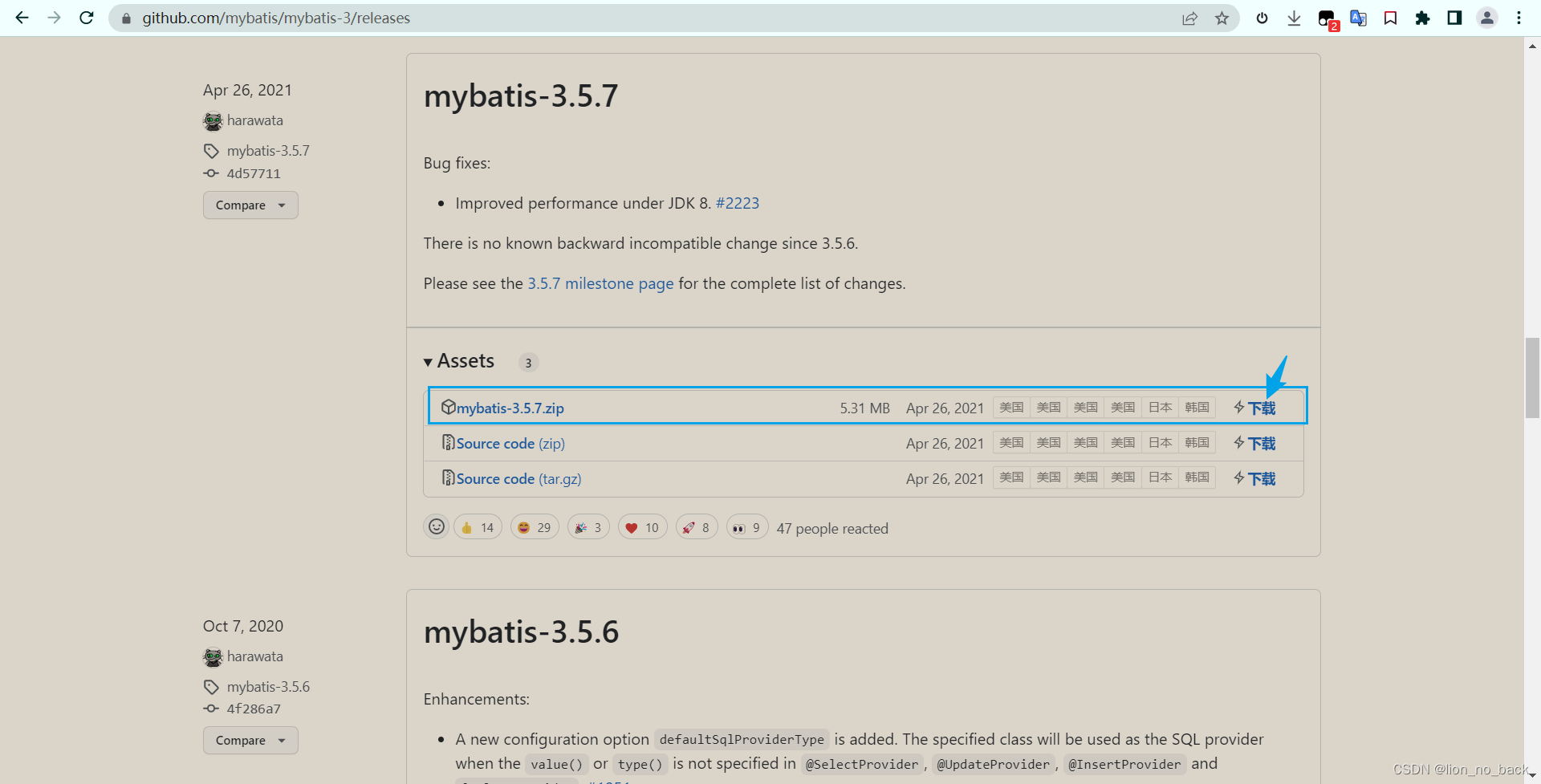Toggle the heart reaction (10)

[642, 527]
